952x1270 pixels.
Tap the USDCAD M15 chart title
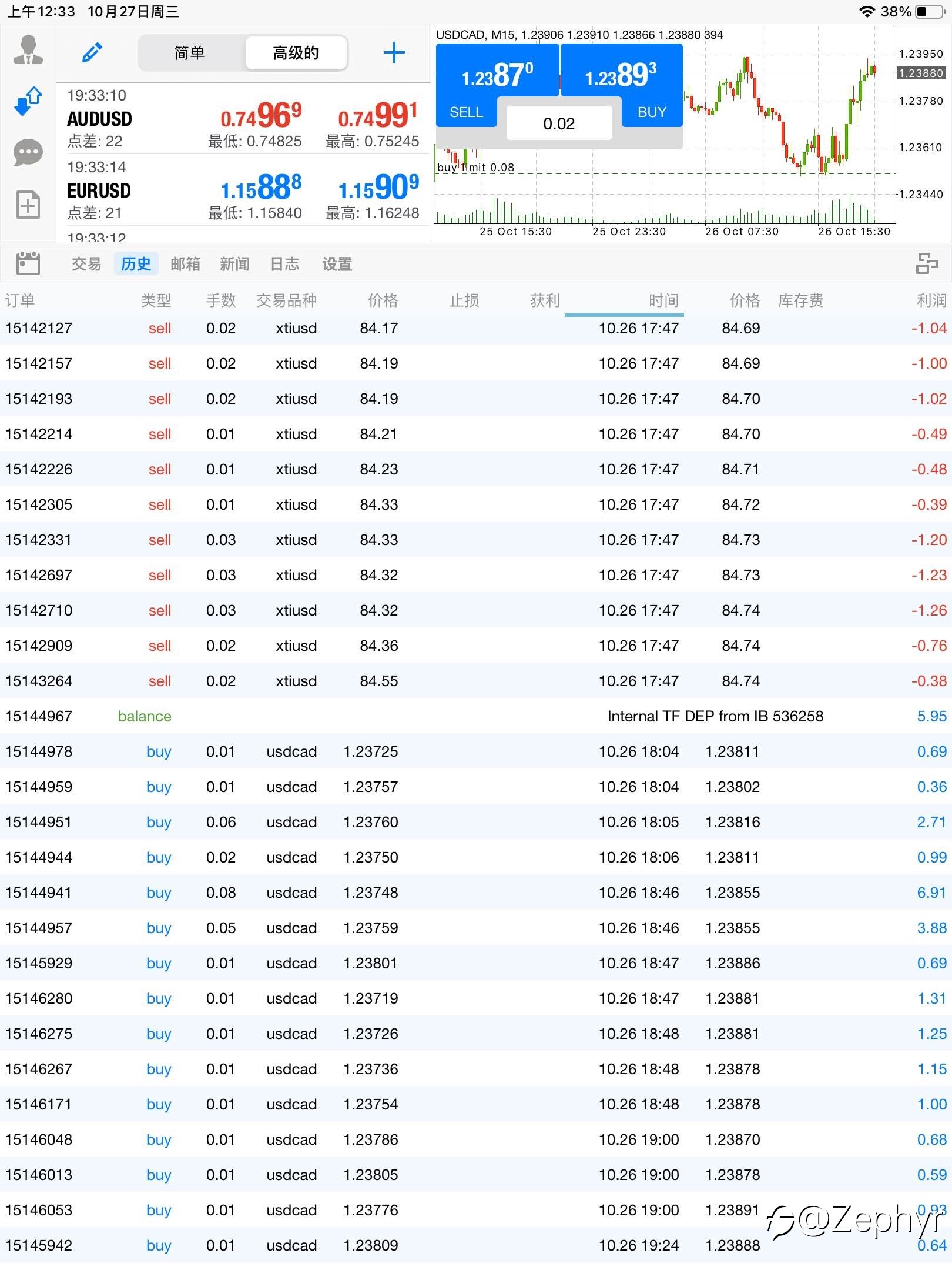579,35
